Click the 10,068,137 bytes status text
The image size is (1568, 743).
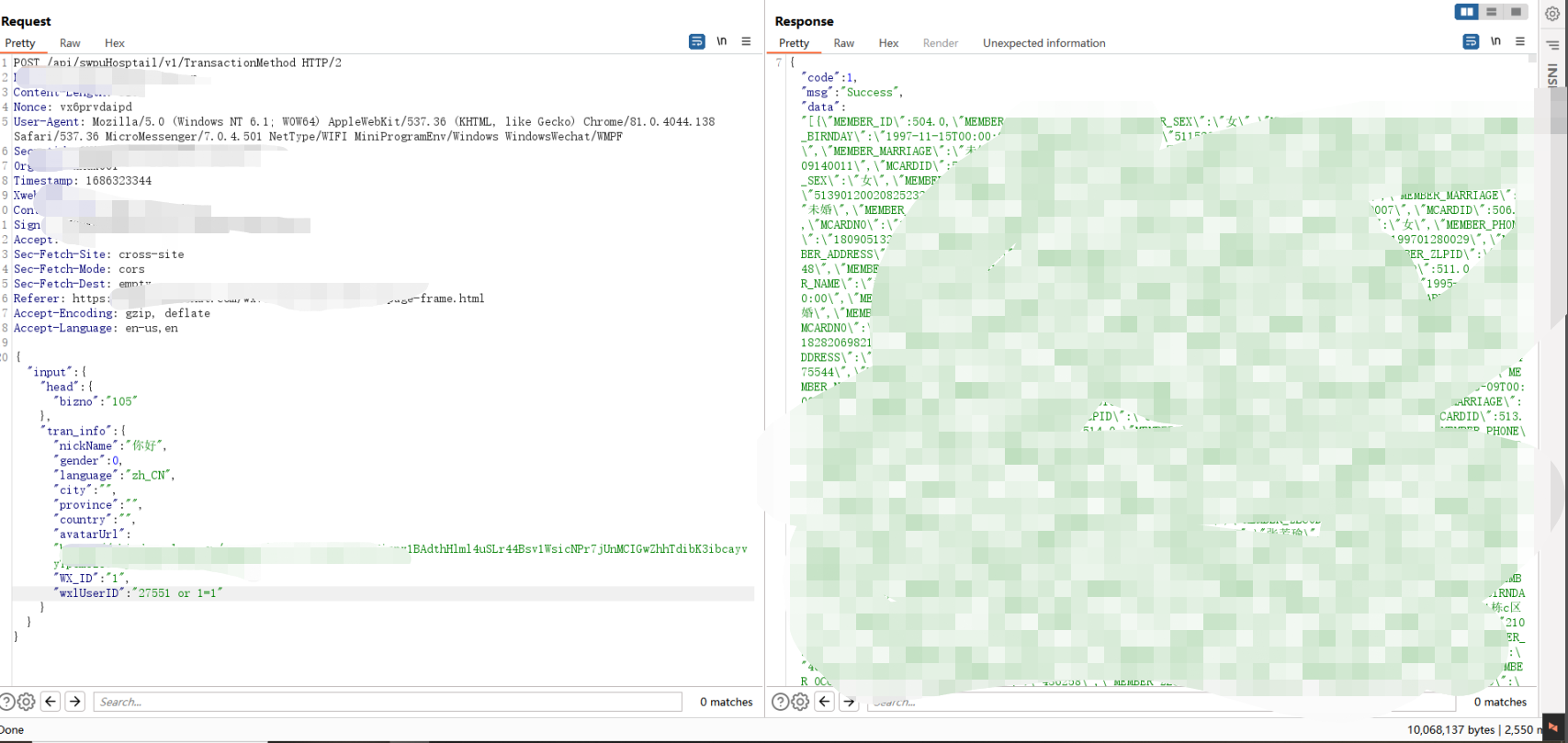point(1451,729)
